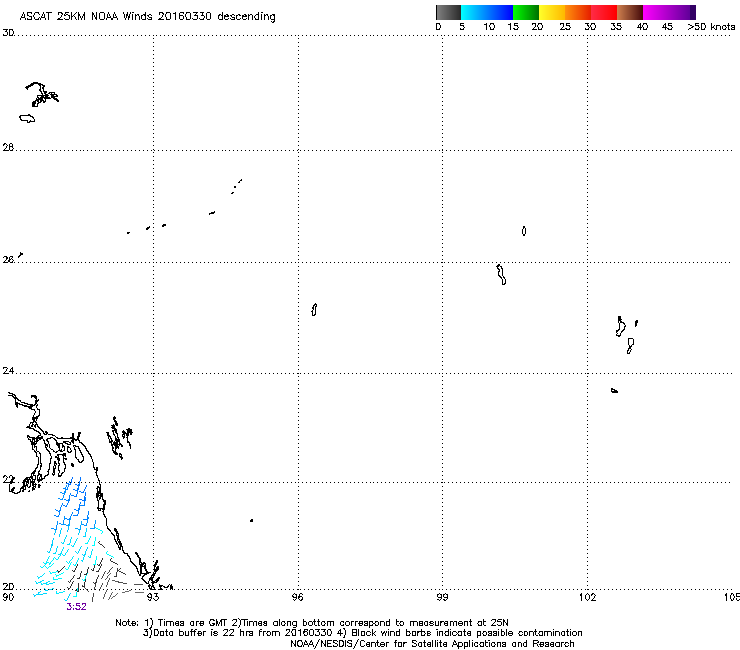
Task: Click the small lake outline near 96E 25N
Action: 314,310
